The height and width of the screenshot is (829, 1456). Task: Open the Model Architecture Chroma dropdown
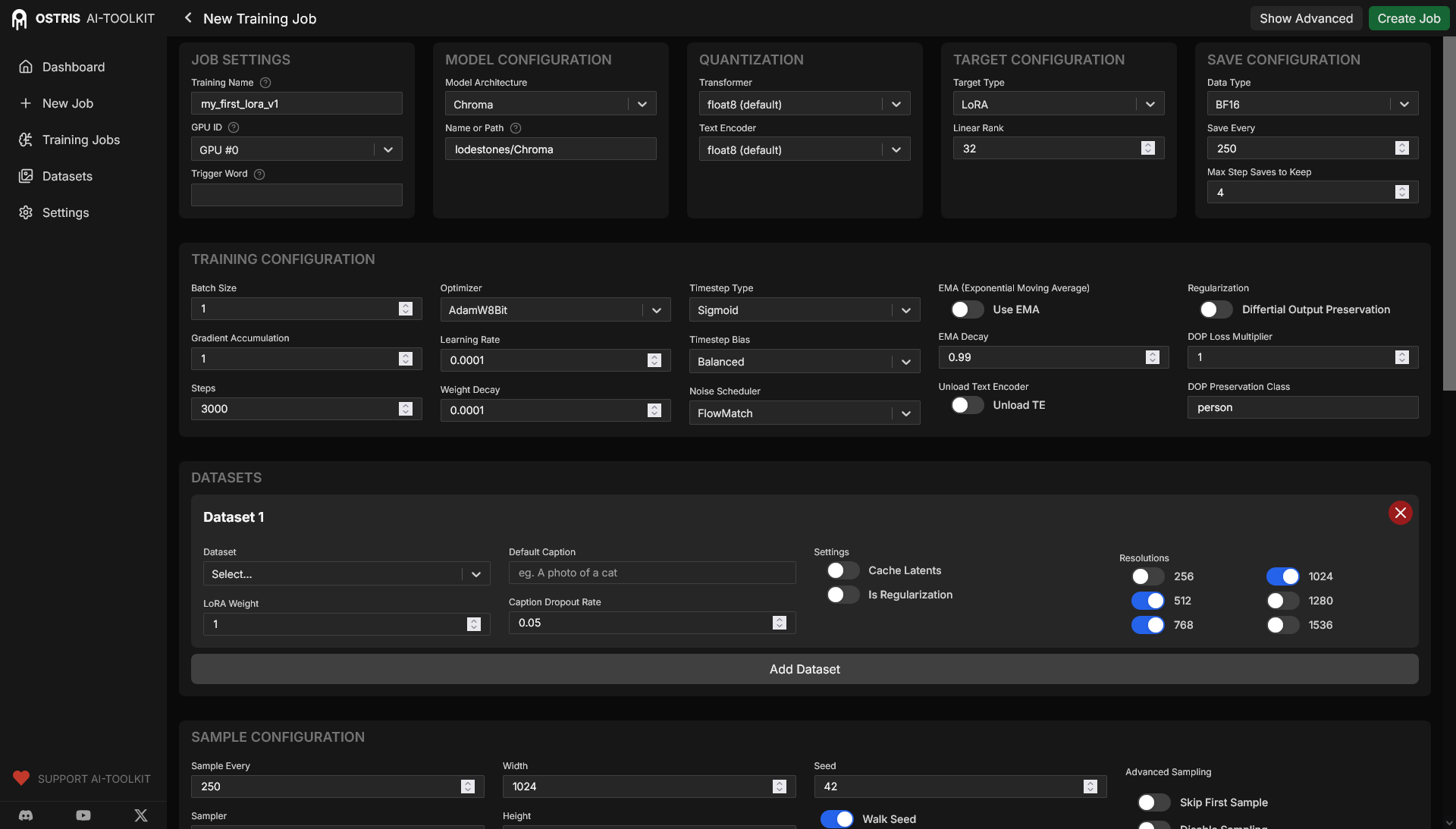coord(551,104)
